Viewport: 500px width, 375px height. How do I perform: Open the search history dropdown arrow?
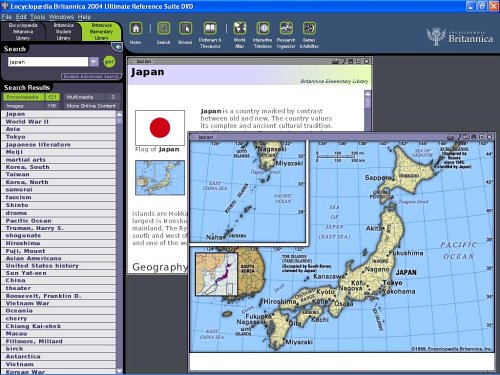(x=94, y=62)
